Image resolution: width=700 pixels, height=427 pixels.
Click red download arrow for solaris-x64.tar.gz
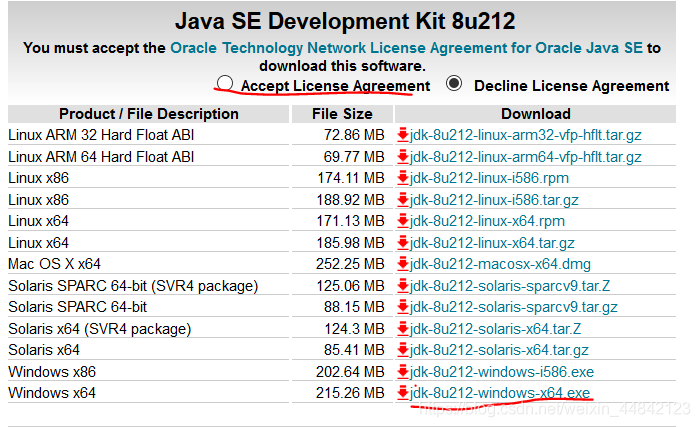tap(403, 350)
